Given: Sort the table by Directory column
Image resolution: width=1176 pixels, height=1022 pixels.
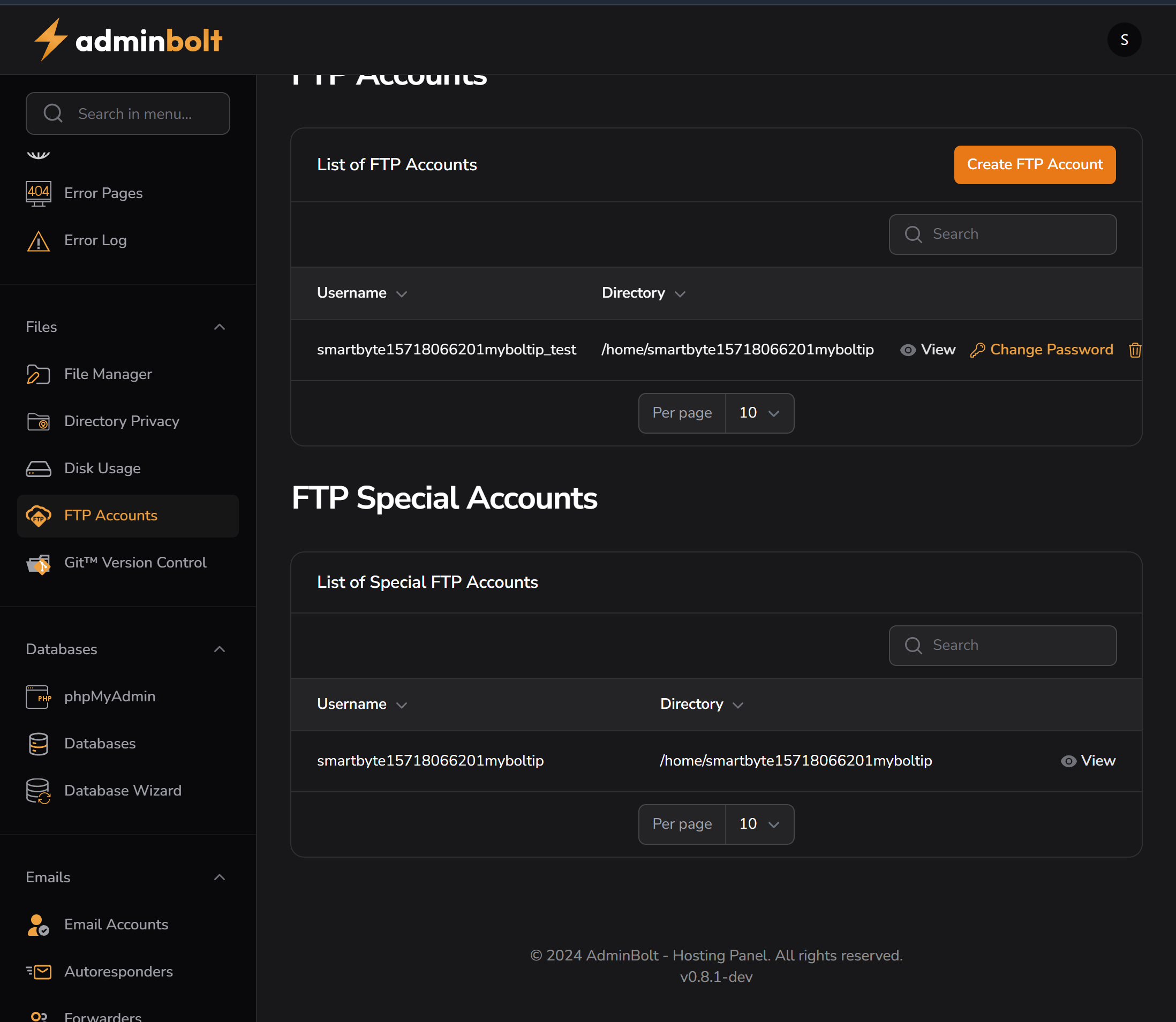Looking at the screenshot, I should [643, 292].
